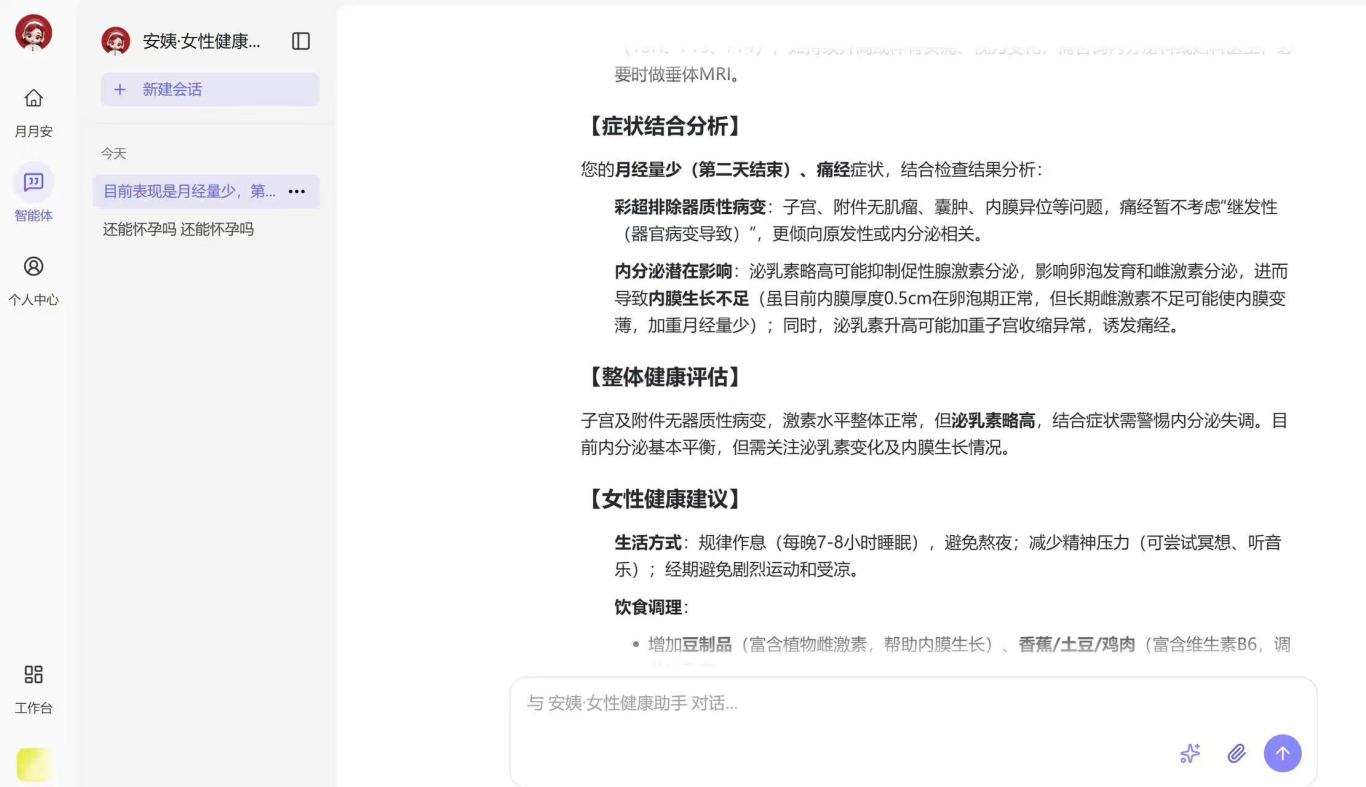Click the plus icon in 新建会话
Image resolution: width=1366 pixels, height=787 pixels.
click(120, 89)
